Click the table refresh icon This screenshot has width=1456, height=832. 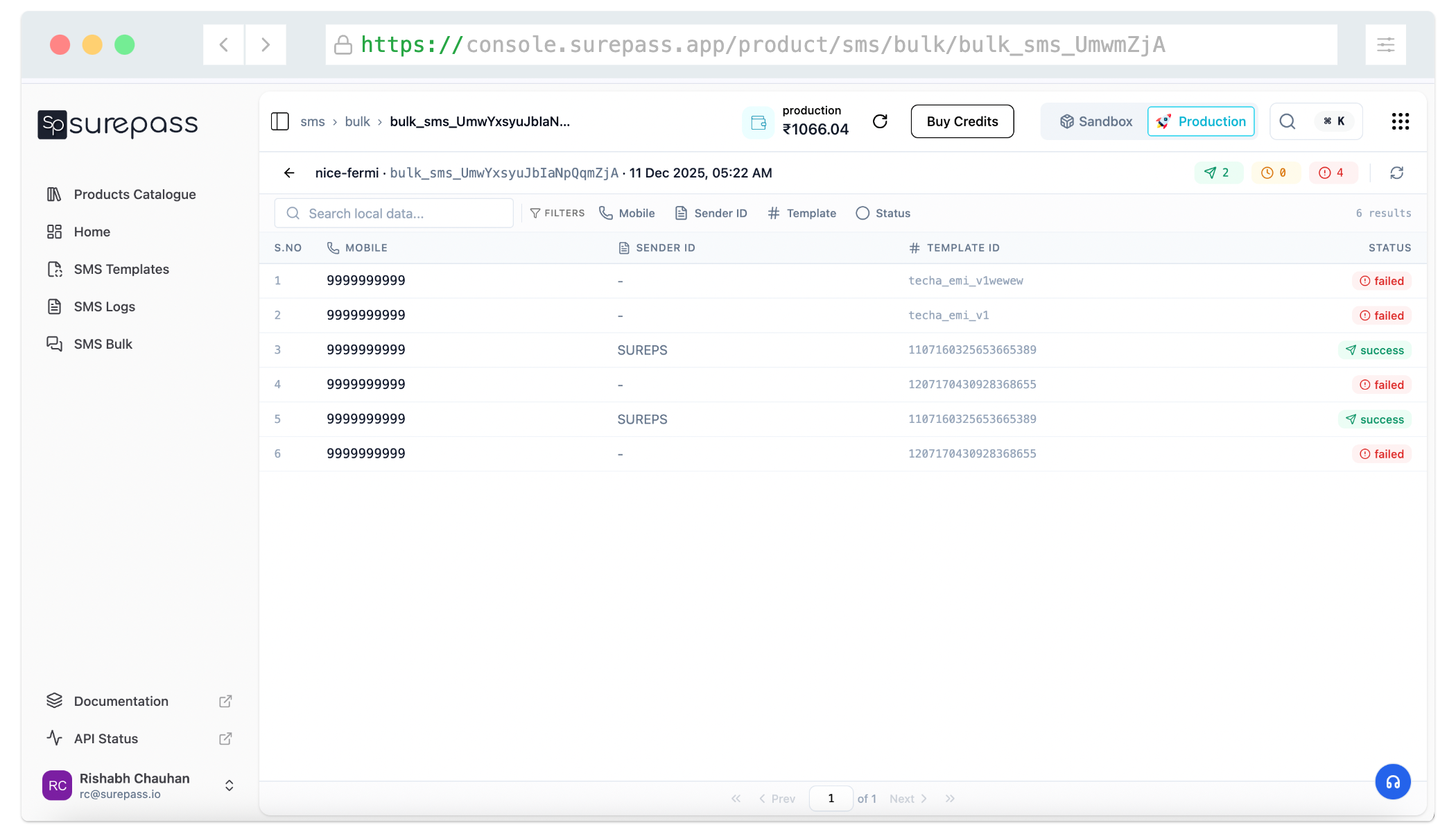pyautogui.click(x=1396, y=173)
